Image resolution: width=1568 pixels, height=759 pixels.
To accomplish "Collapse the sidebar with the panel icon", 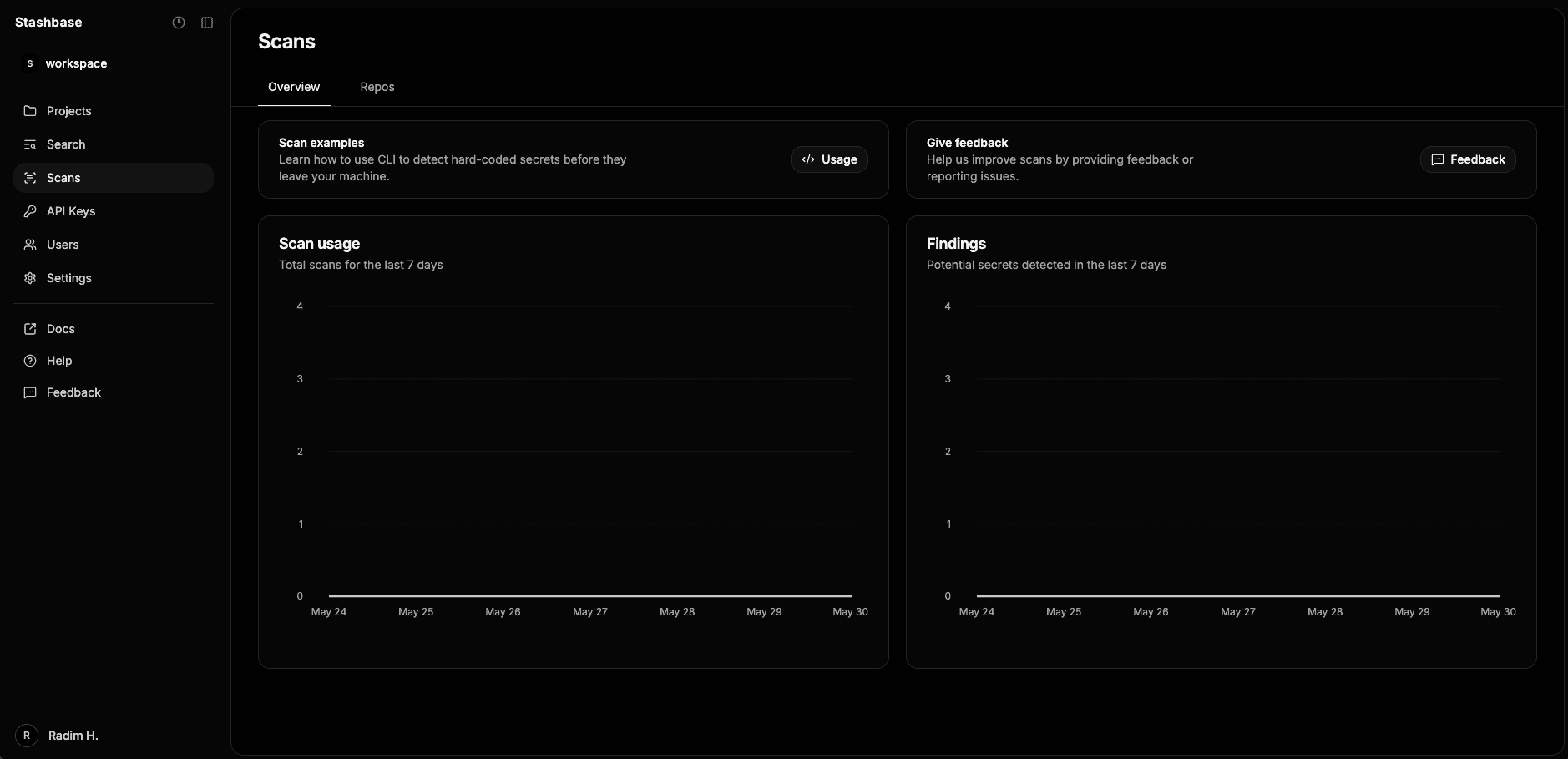I will [207, 23].
